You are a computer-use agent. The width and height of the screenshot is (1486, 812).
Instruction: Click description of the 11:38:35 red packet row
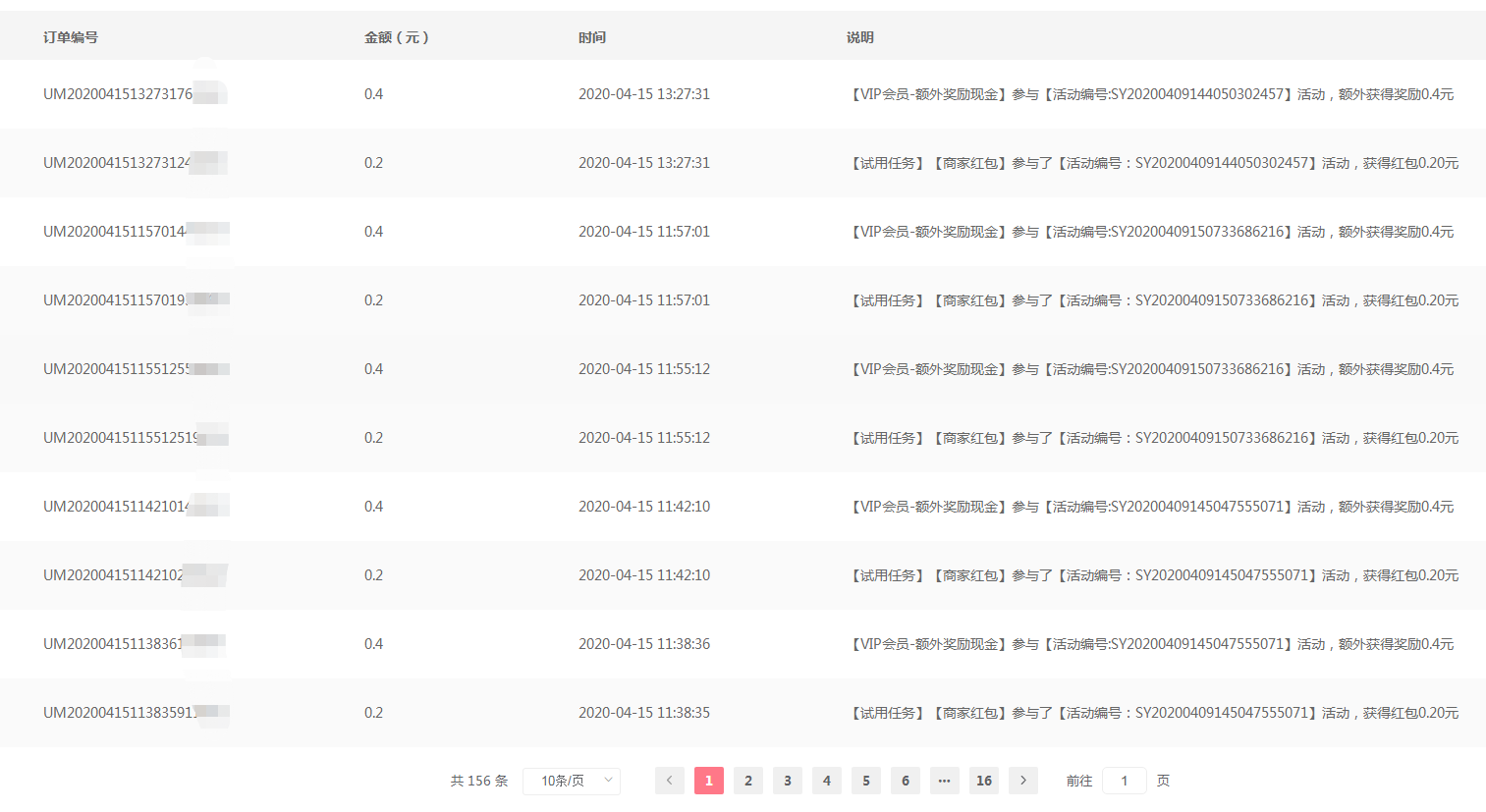(1153, 713)
